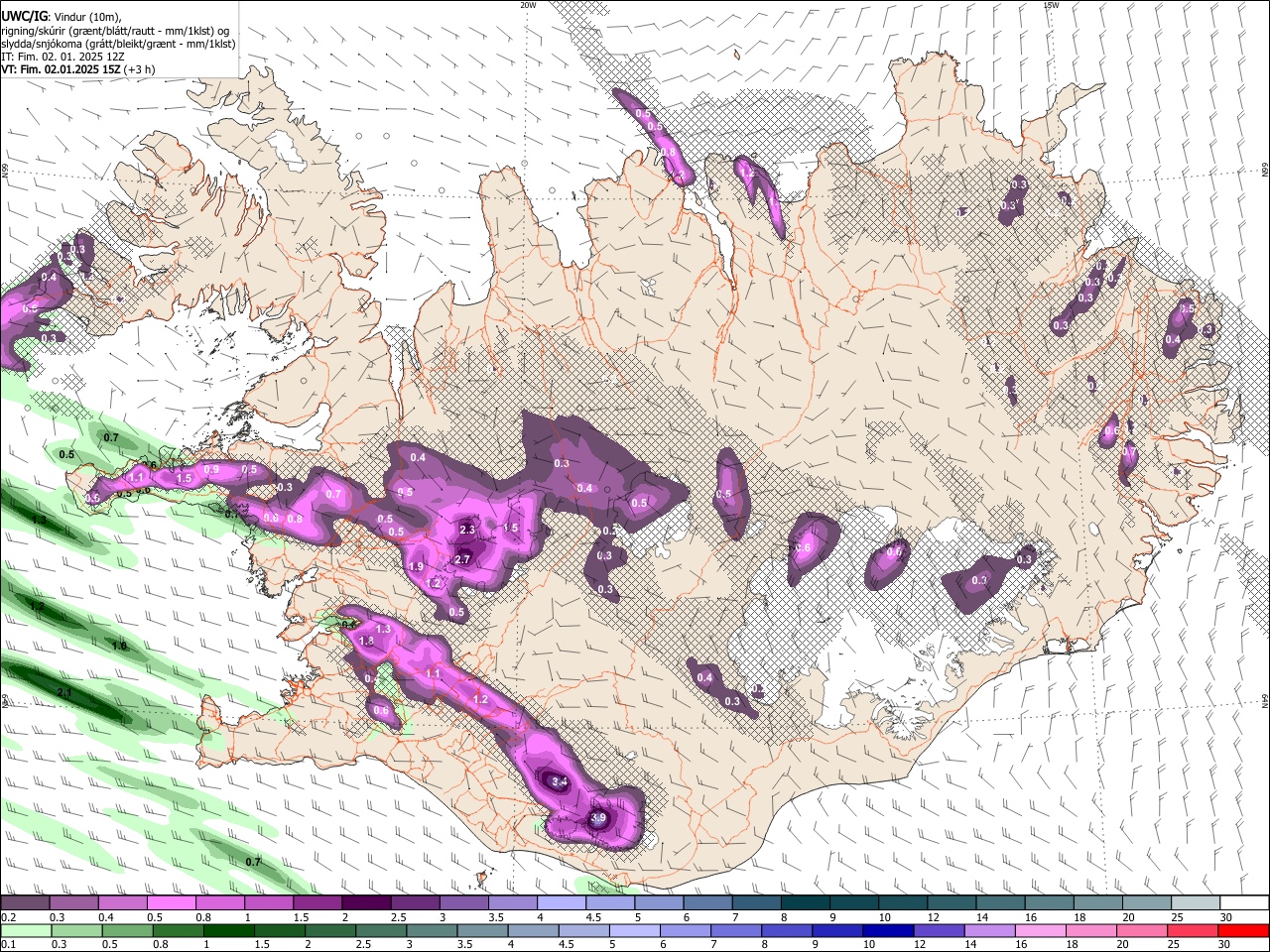This screenshot has width=1270, height=952.
Task: Select the 'UWC/IG: Vindur (10m)' title text
Action: (61, 16)
